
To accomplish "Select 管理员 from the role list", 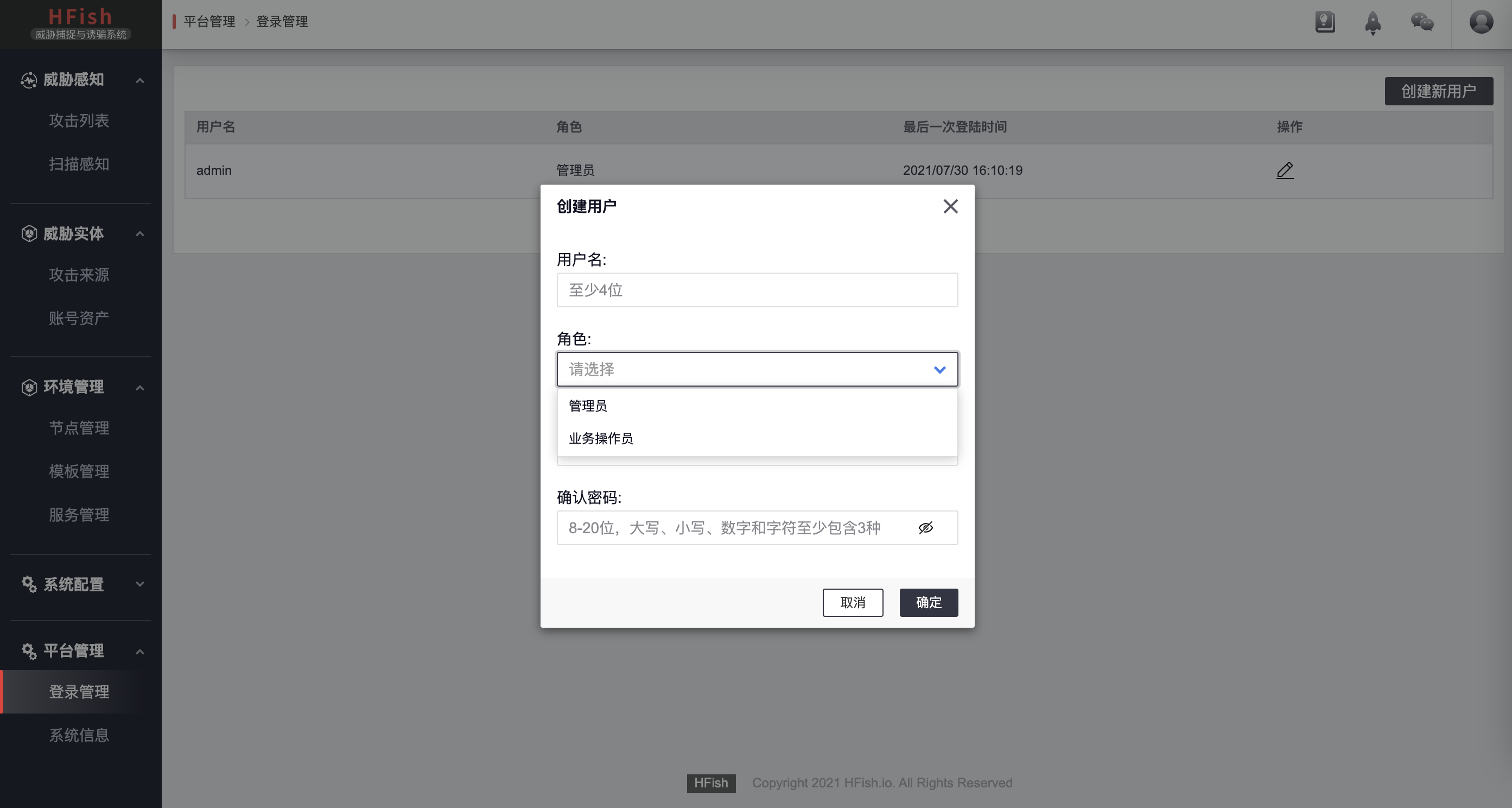I will coord(588,406).
